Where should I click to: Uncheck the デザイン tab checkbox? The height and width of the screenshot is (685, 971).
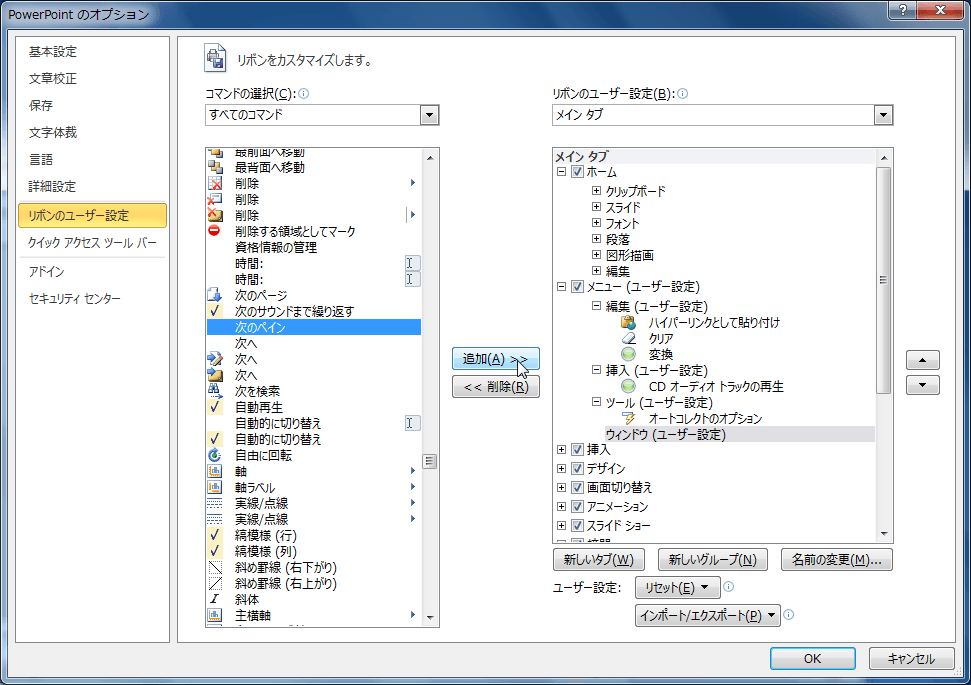tap(577, 468)
